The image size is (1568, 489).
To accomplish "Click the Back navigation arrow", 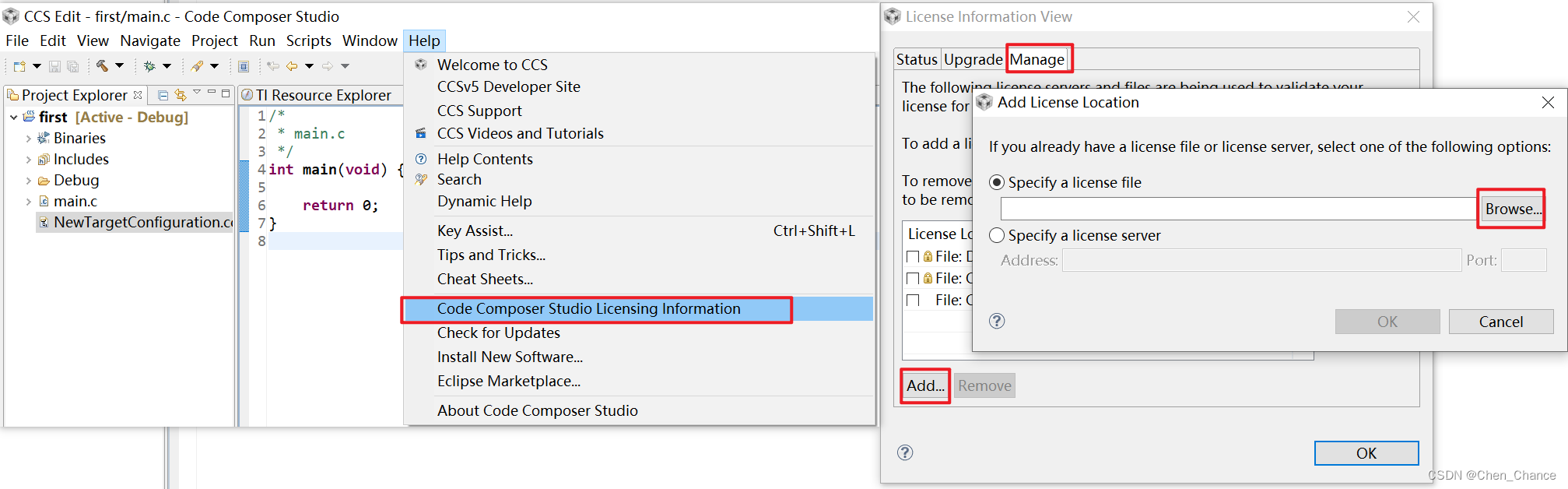I will pos(291,65).
